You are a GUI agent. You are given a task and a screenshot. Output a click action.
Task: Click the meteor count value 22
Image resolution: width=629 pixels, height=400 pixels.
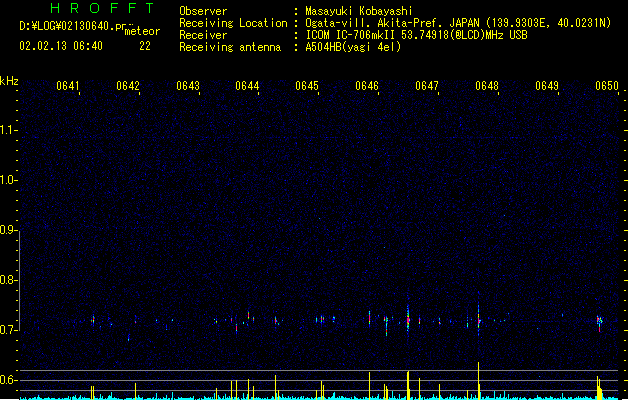[x=145, y=46]
